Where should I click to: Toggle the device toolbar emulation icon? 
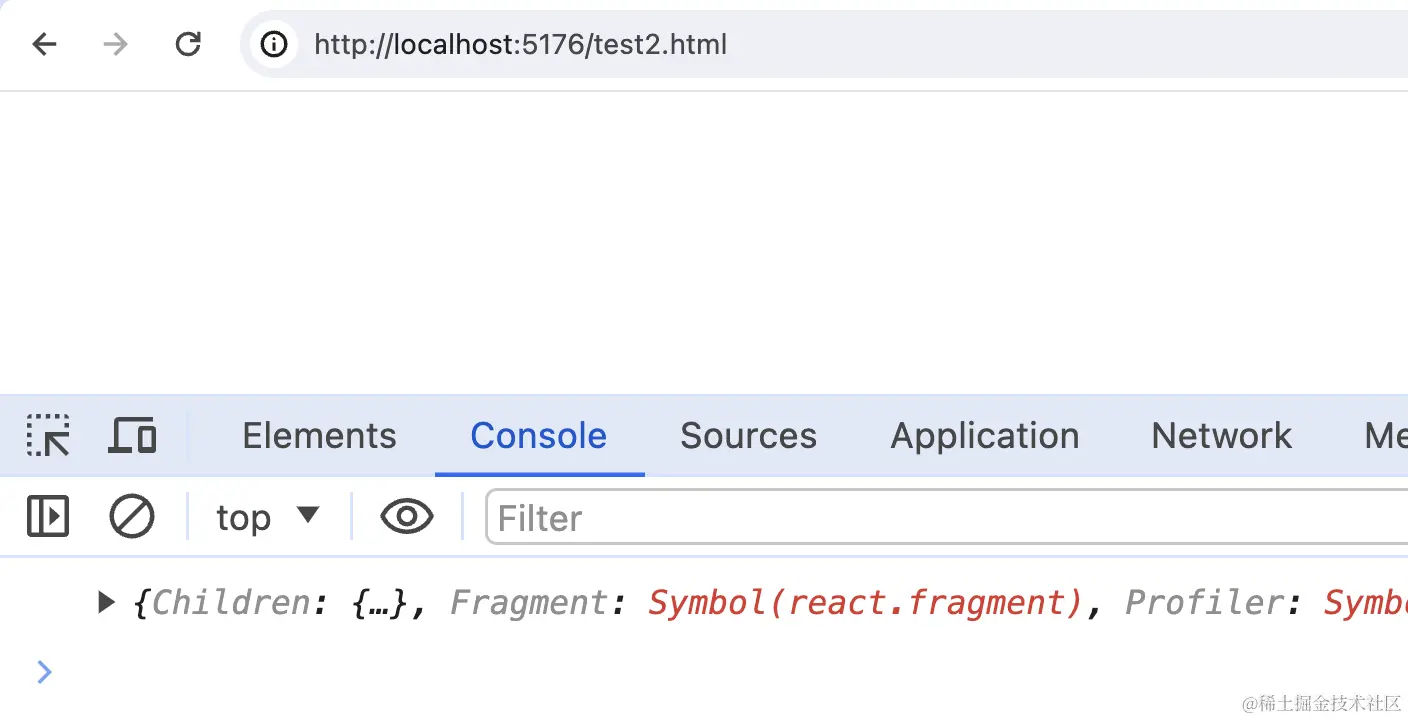tap(132, 436)
